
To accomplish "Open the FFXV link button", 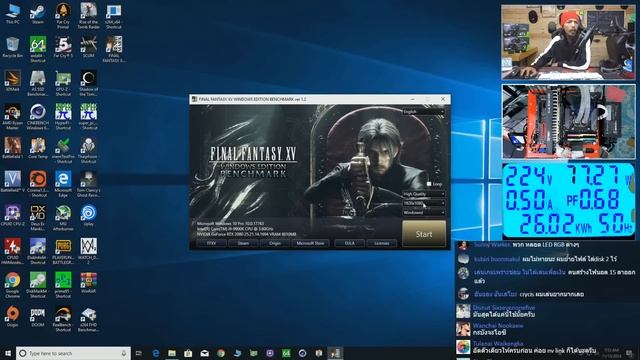I will [x=211, y=243].
